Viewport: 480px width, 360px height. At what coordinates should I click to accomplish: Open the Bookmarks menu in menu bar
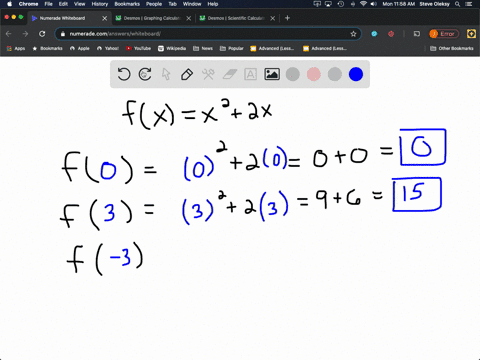click(x=127, y=4)
